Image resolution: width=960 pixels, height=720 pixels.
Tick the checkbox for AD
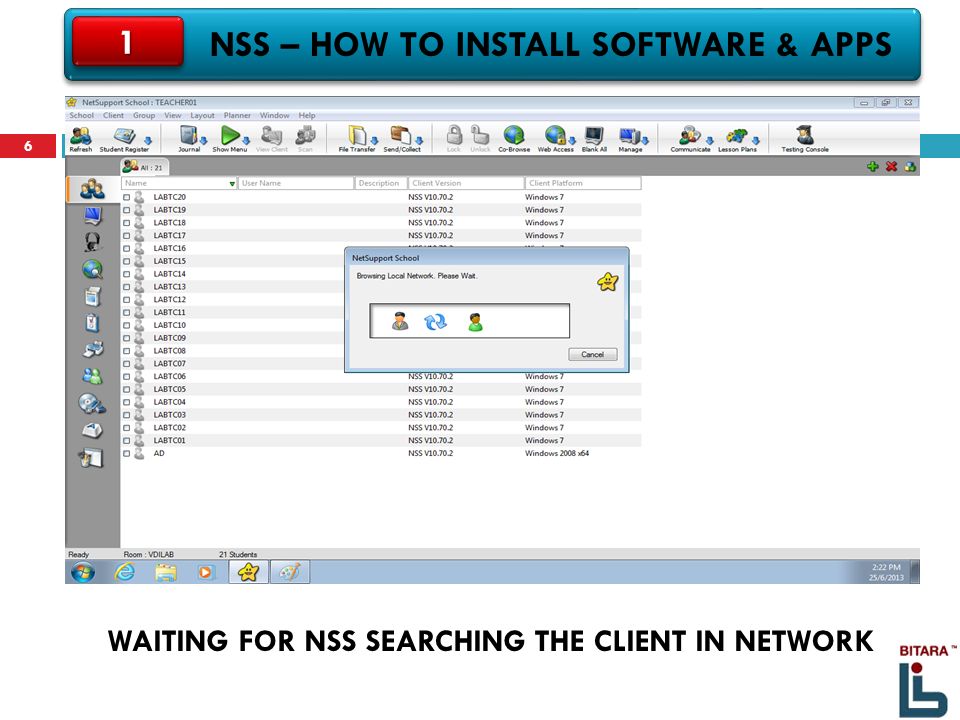126,454
